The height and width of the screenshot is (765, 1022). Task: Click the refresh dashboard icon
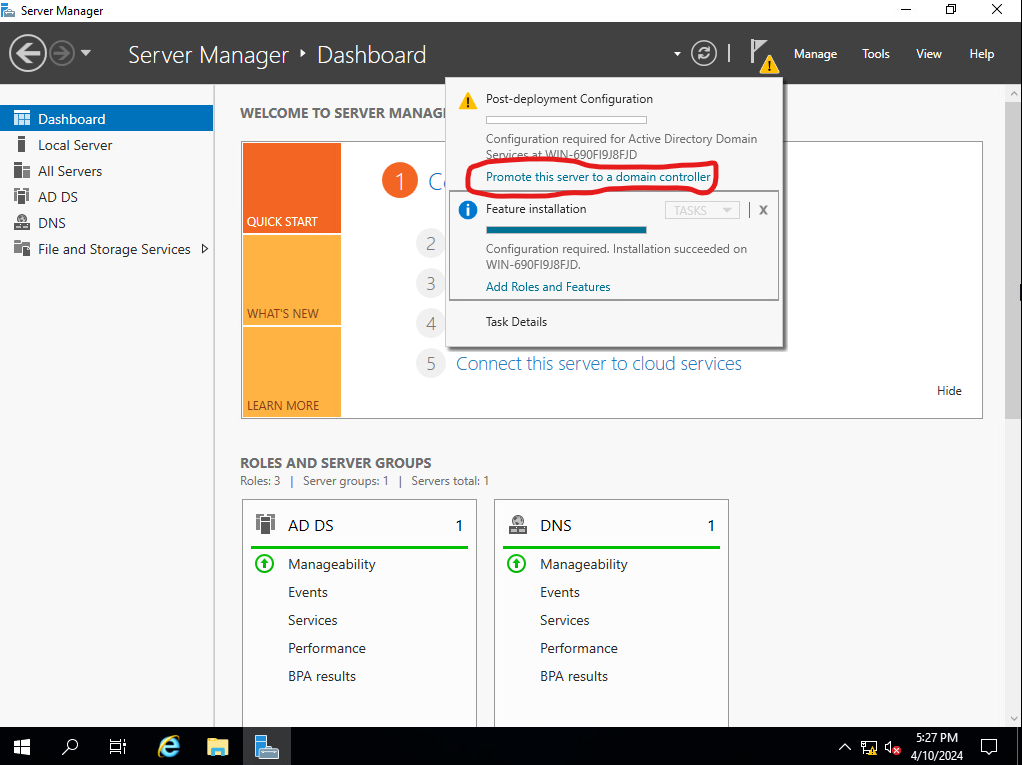(704, 53)
